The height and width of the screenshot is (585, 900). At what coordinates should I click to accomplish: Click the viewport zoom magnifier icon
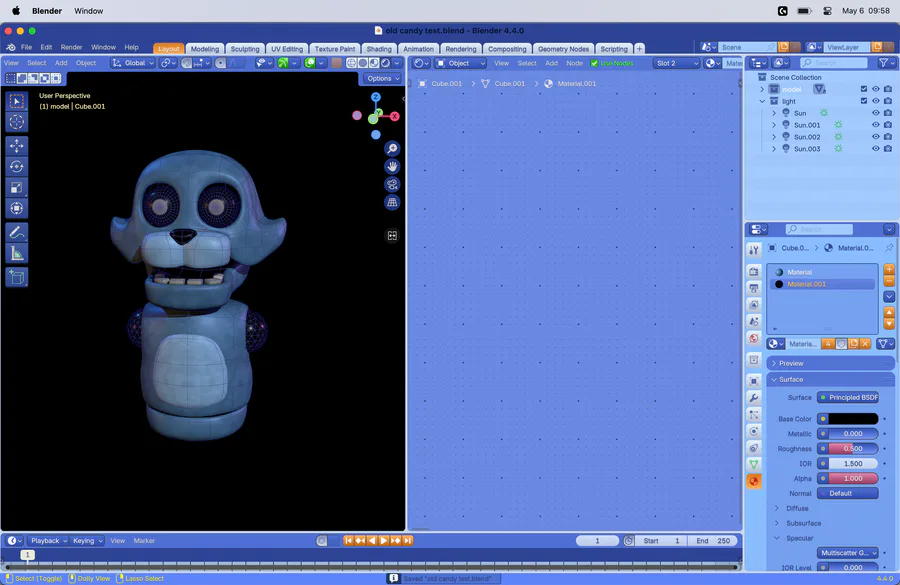point(392,149)
